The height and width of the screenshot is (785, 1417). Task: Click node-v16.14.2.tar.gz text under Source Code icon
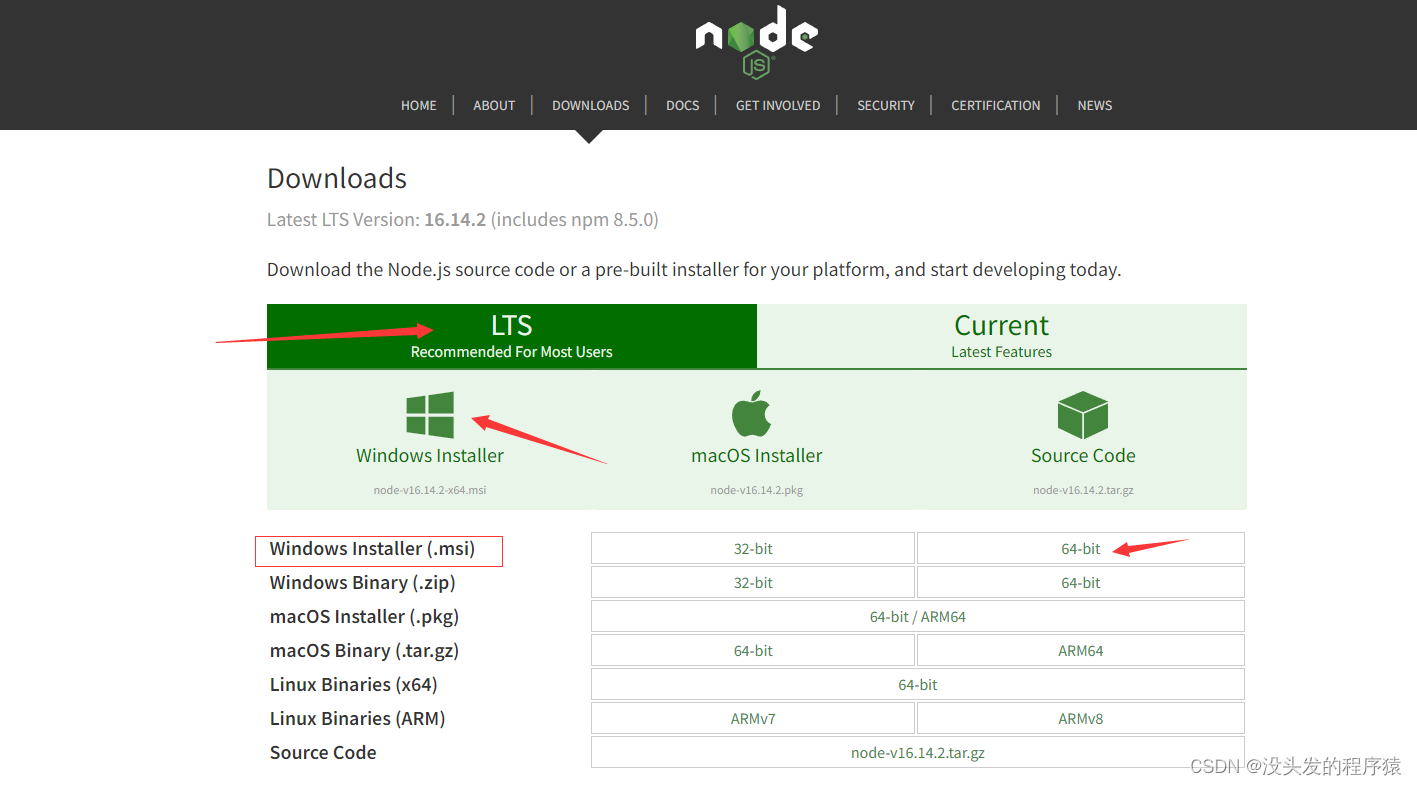[x=1083, y=490]
